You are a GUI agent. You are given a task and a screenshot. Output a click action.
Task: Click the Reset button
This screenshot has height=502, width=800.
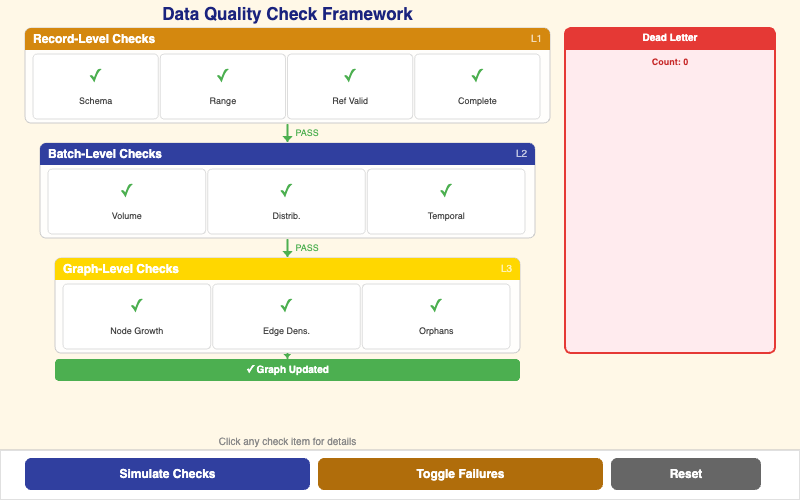pyautogui.click(x=686, y=474)
